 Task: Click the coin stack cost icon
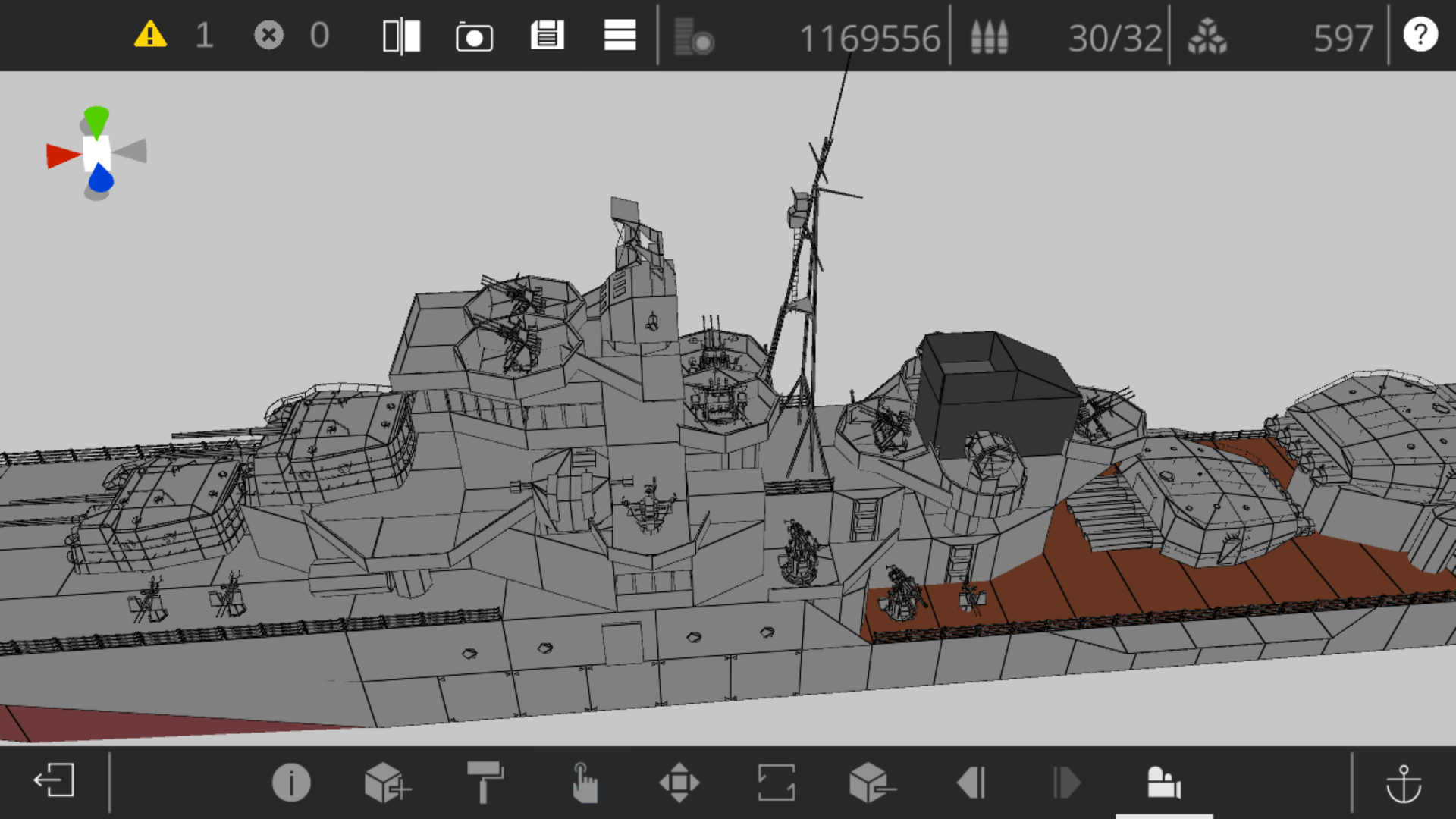694,36
